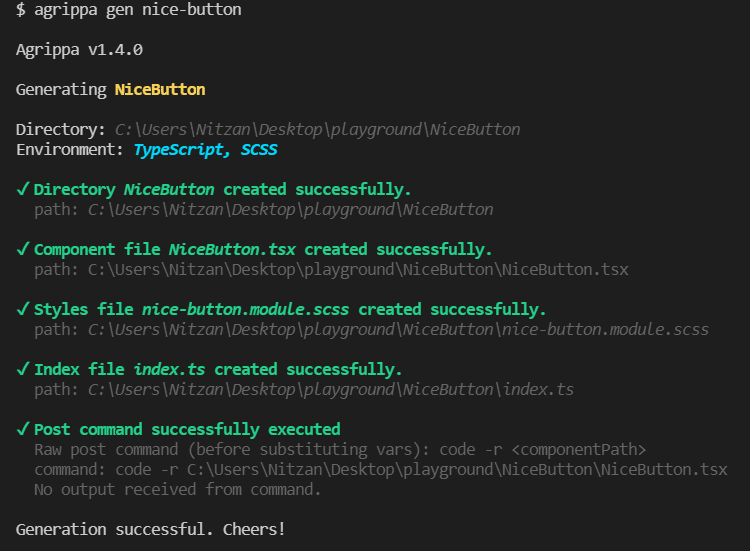750x551 pixels.
Task: Click 'Styles file nice-button.module.scss created successfully.' message
Action: (x=290, y=309)
